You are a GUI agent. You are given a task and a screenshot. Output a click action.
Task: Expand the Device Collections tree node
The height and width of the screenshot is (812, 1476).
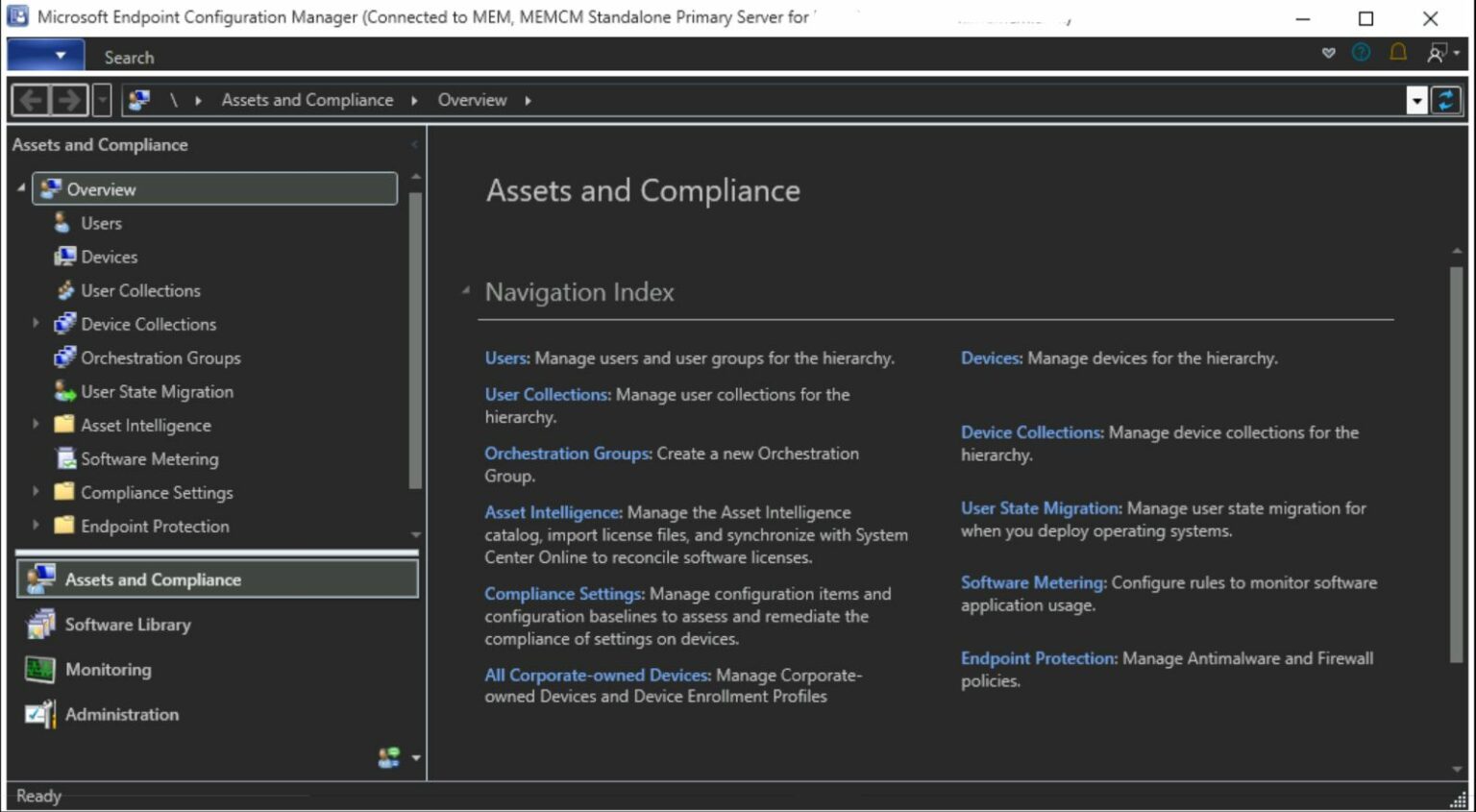point(37,323)
